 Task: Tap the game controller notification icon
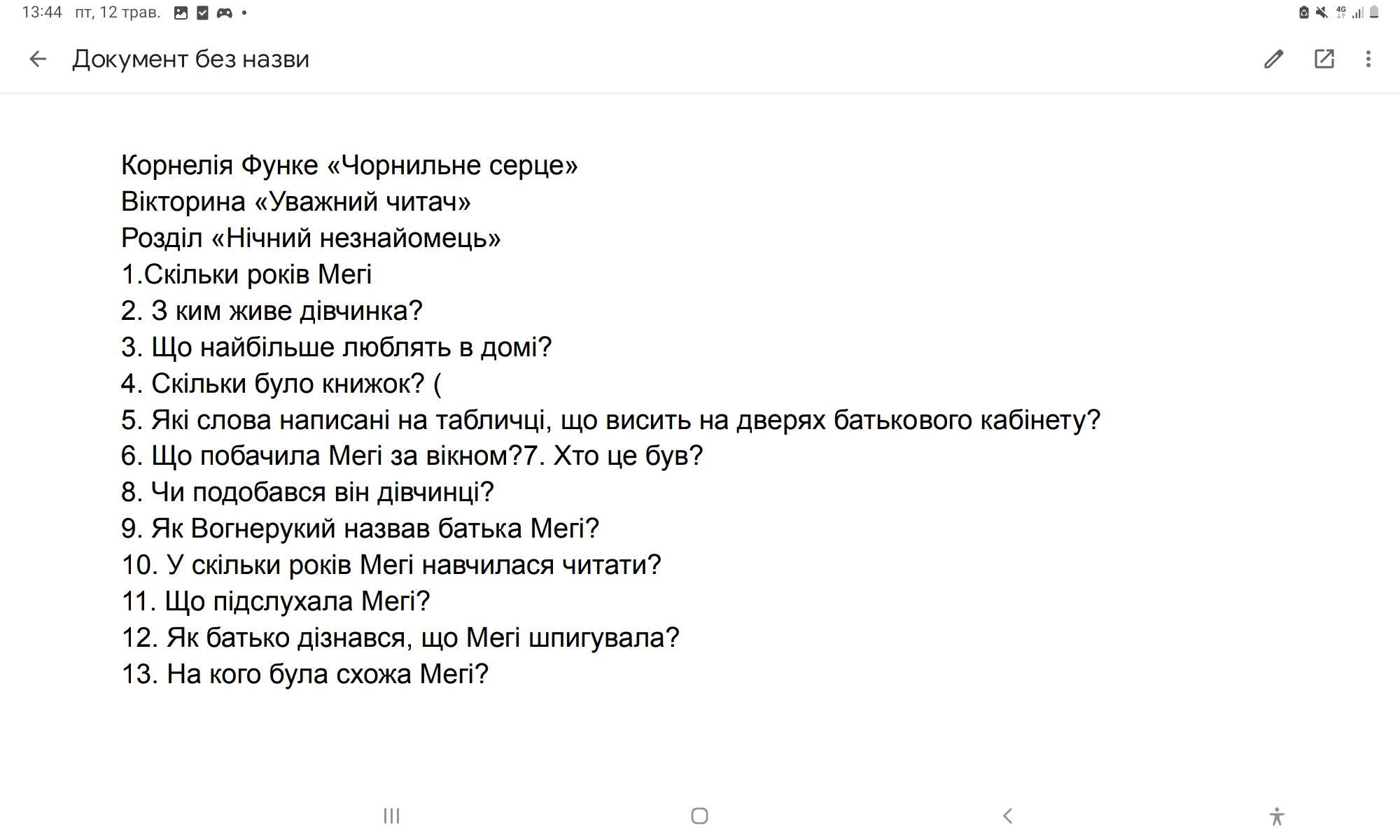click(224, 13)
